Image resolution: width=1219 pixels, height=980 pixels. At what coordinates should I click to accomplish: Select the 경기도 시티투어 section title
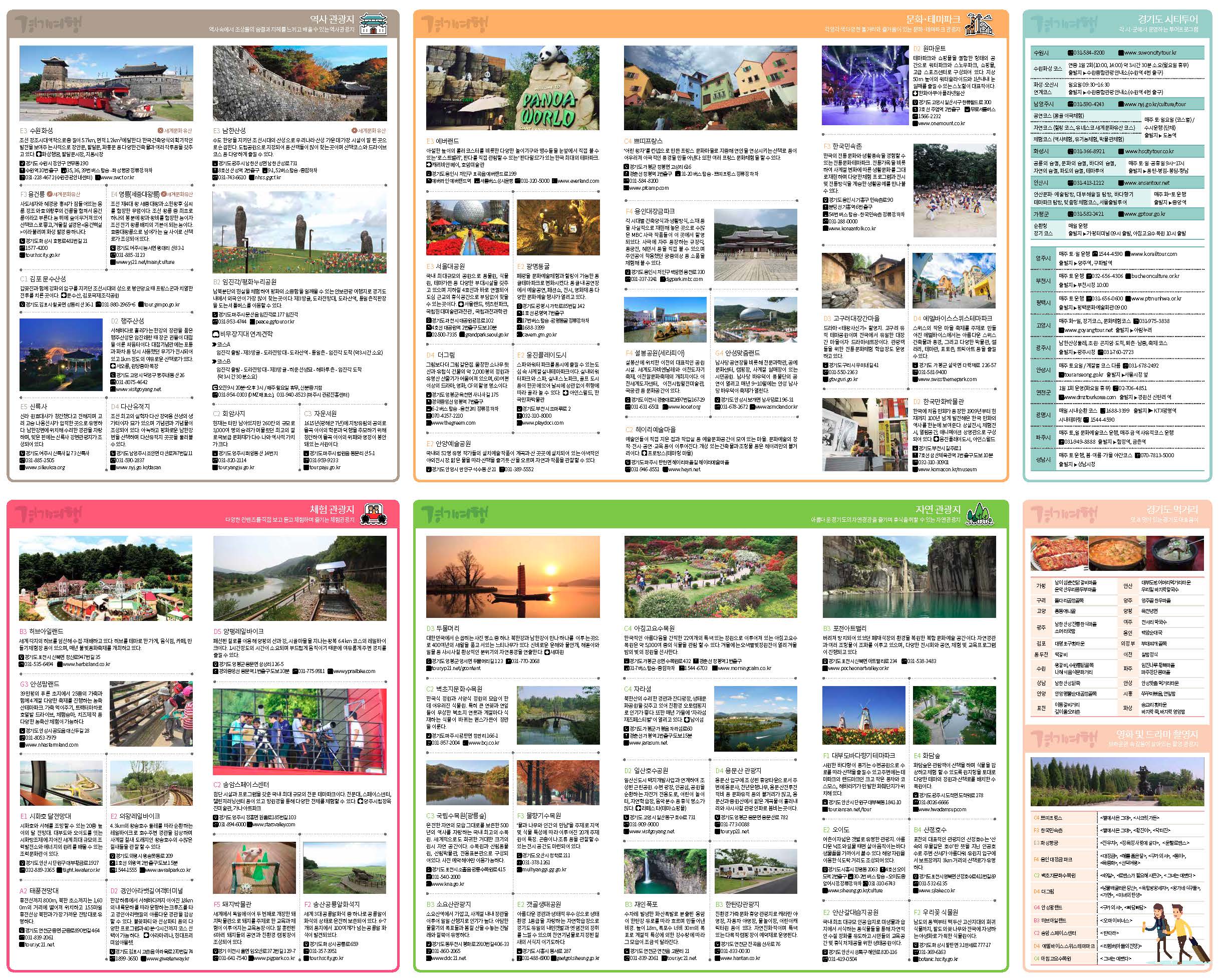(1167, 19)
